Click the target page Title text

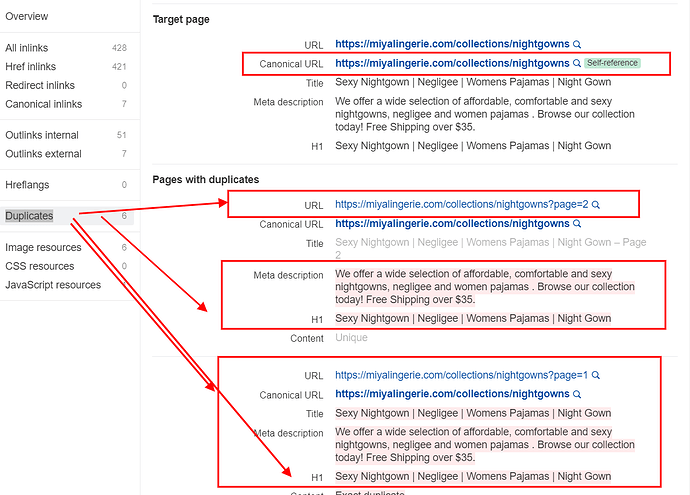coord(473,82)
